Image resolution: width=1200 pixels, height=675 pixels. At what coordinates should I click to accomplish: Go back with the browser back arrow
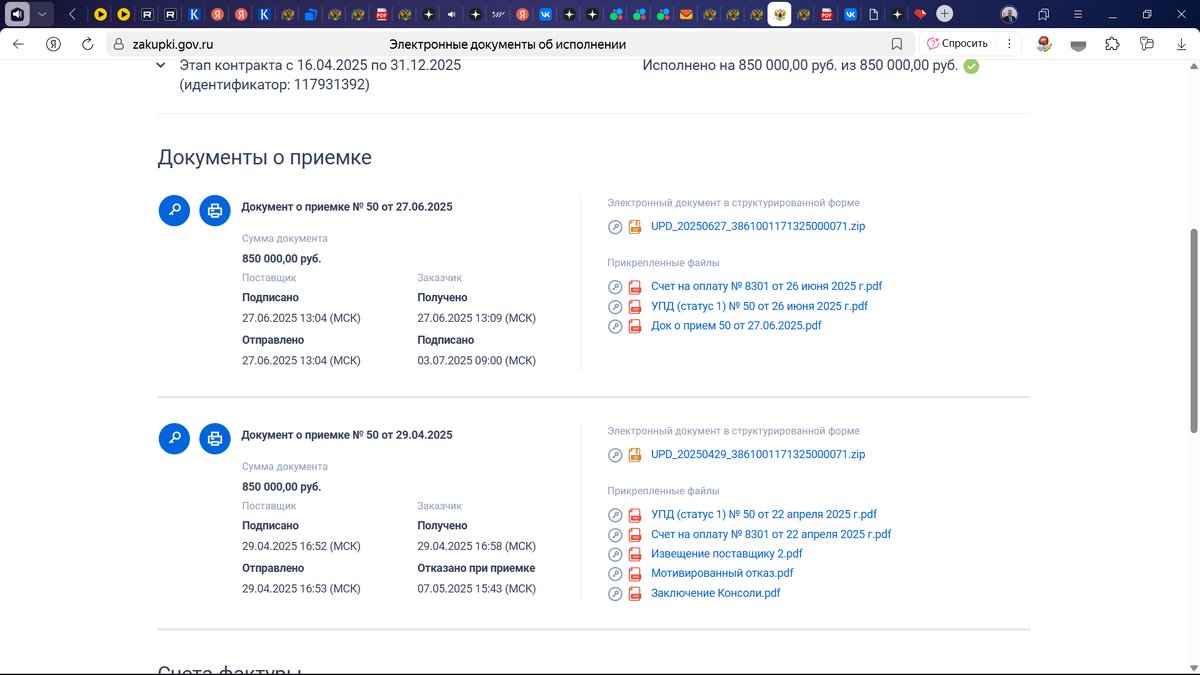point(18,44)
